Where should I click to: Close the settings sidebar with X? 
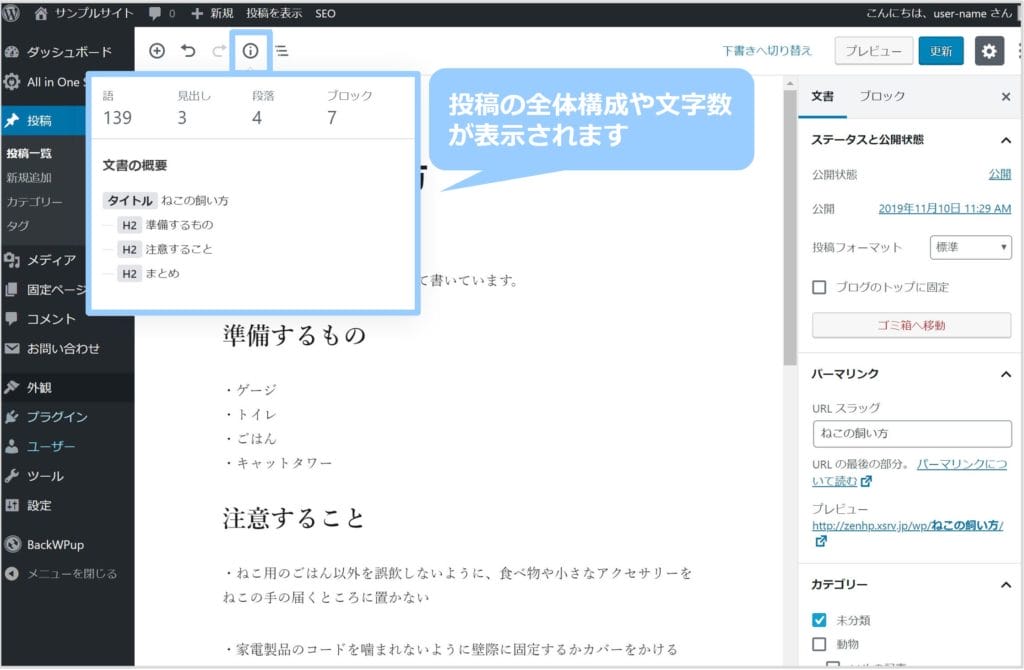[1005, 97]
